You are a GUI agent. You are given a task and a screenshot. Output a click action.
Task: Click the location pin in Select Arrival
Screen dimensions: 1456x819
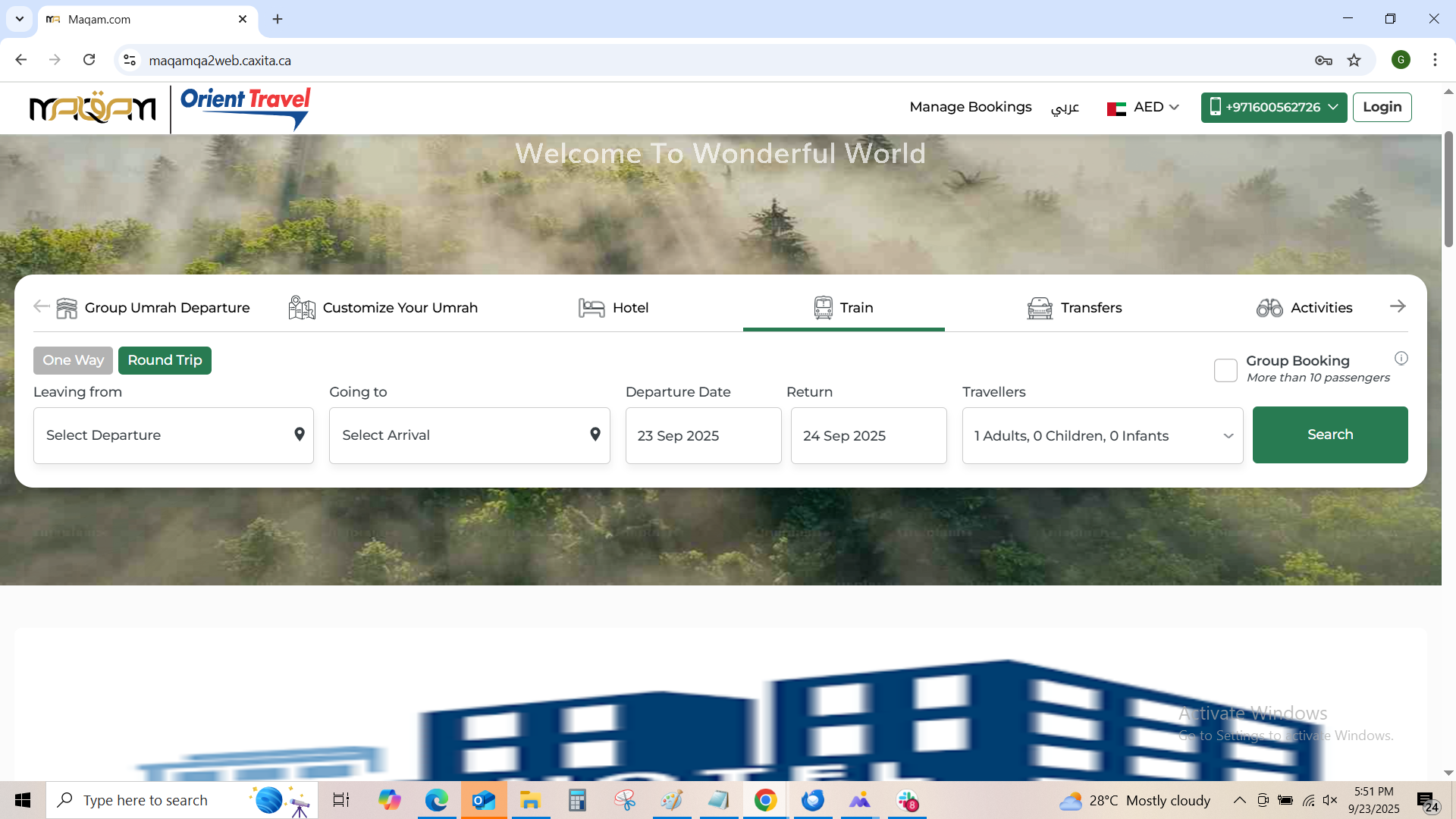(595, 435)
